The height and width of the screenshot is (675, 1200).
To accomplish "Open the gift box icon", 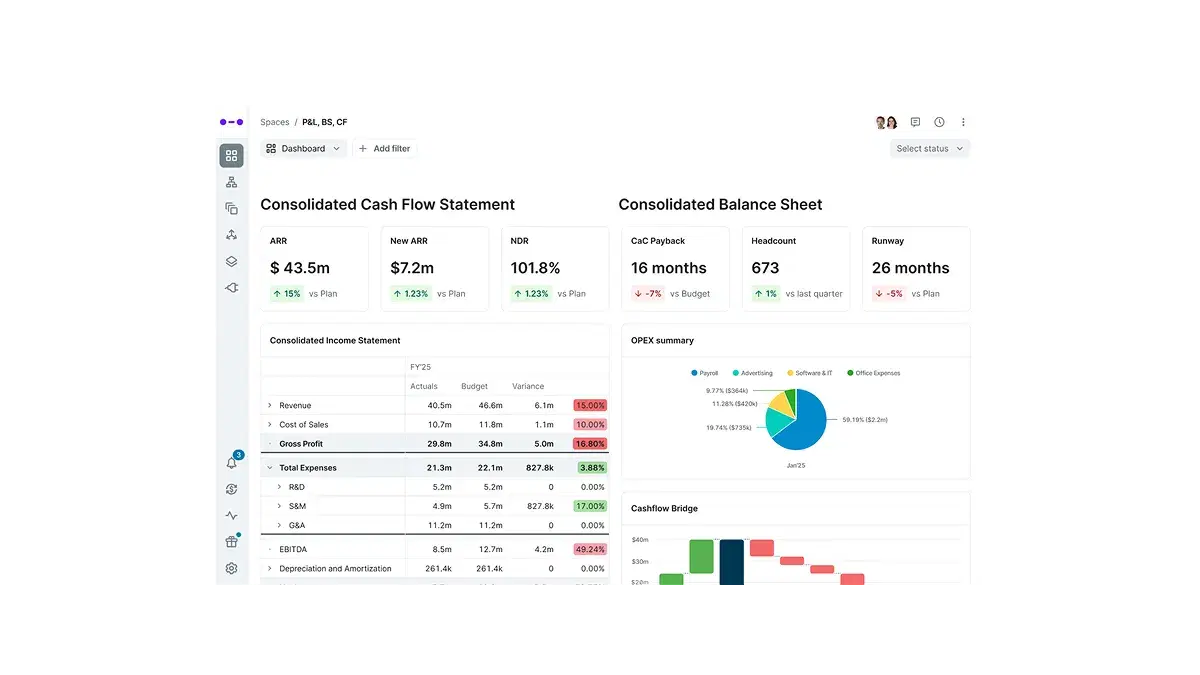I will tap(231, 542).
